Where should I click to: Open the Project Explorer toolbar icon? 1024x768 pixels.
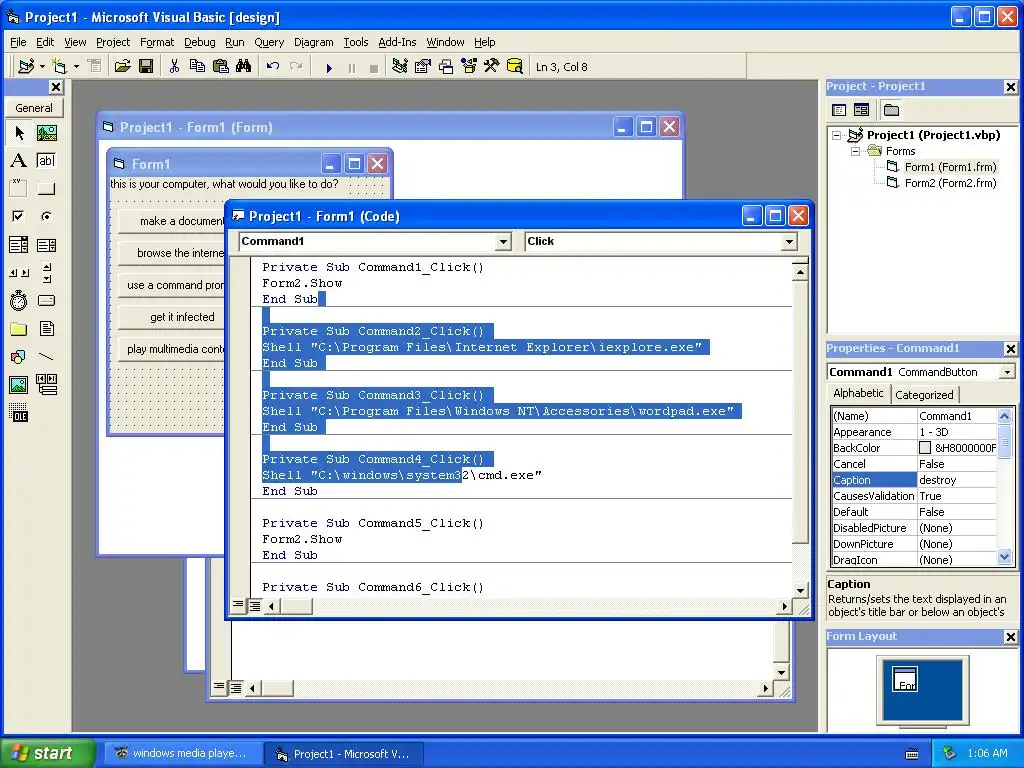(x=400, y=67)
